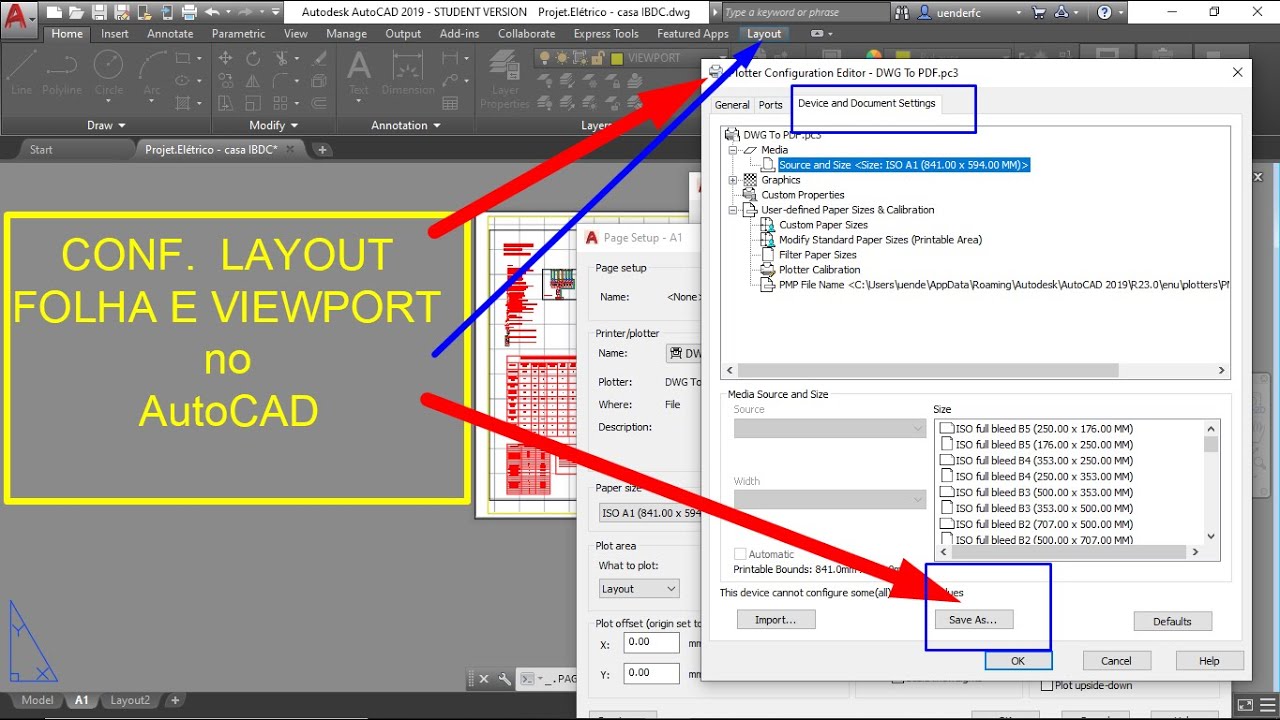Click the Hatch tool in Draw panel
Image resolution: width=1280 pixels, height=720 pixels.
pos(183,103)
